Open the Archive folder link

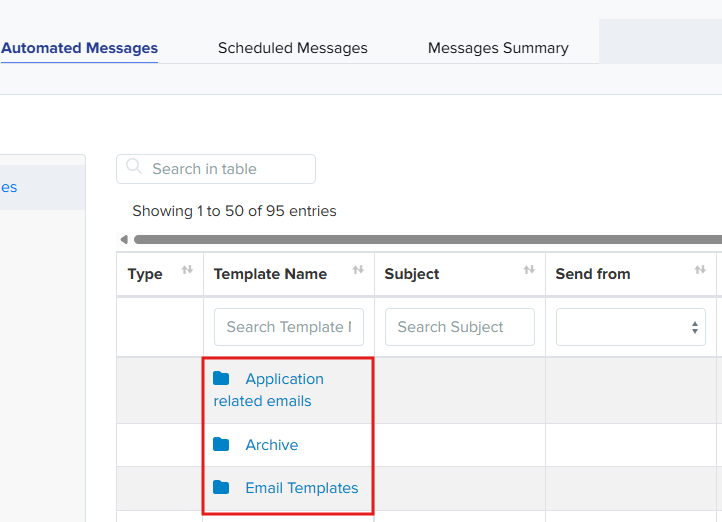click(x=272, y=445)
